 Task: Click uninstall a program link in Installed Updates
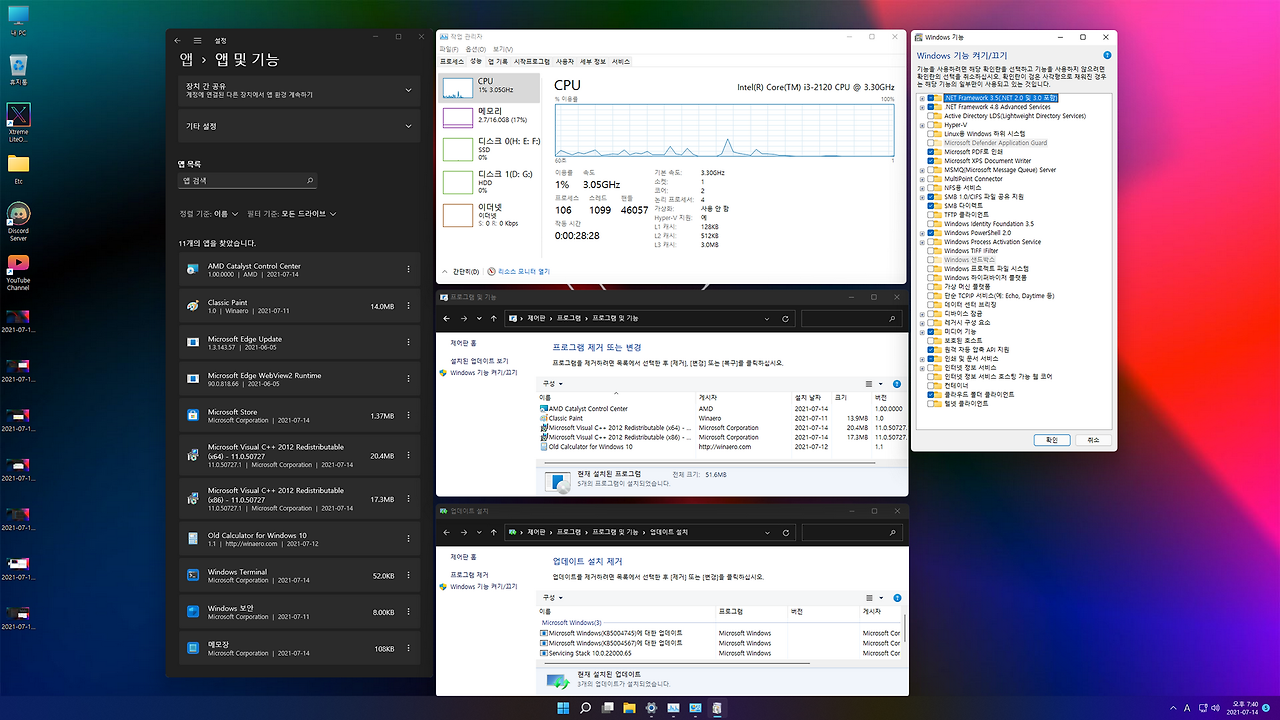(x=469, y=575)
